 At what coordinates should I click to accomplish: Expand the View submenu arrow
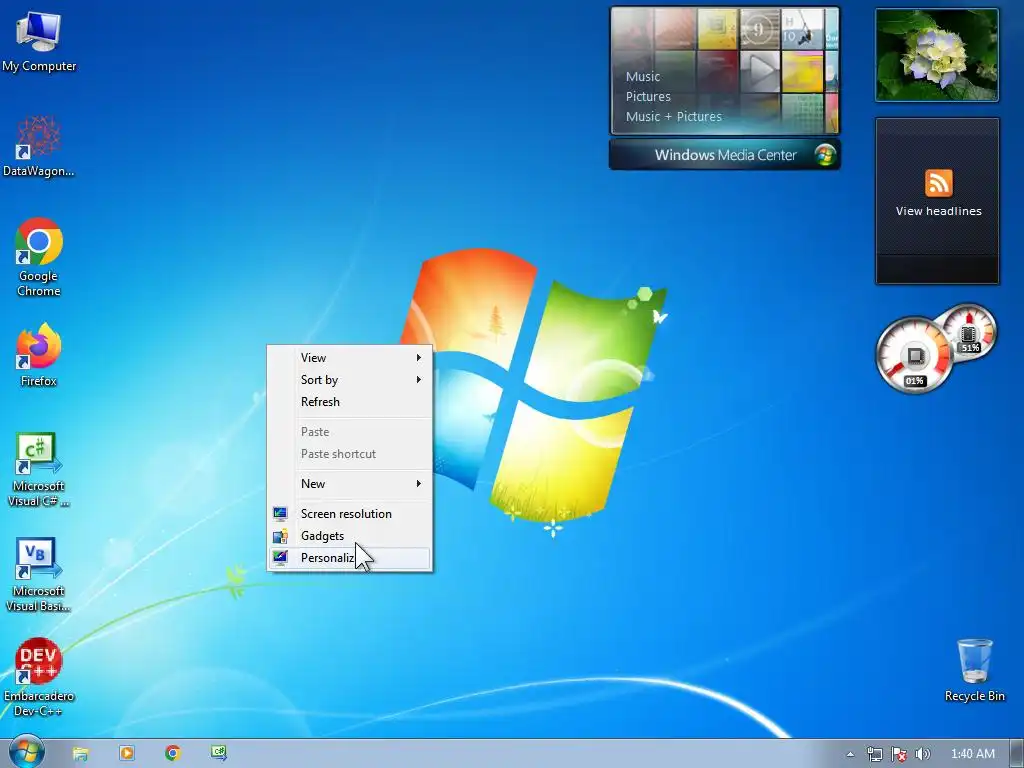coord(419,358)
